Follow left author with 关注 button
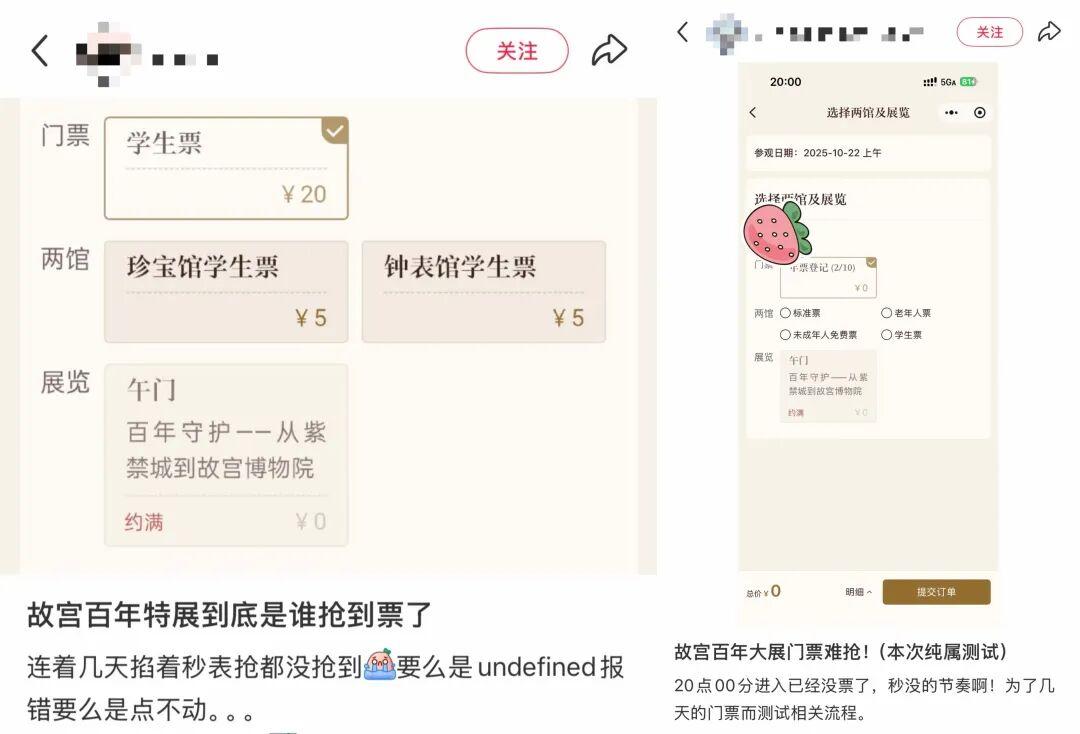This screenshot has height=734, width=1080. pos(517,51)
